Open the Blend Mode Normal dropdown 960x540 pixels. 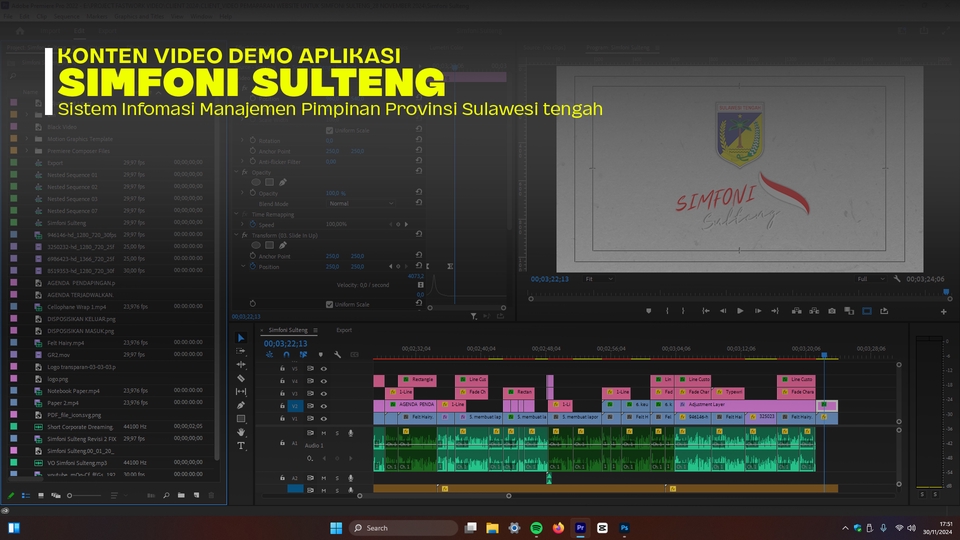click(x=361, y=203)
